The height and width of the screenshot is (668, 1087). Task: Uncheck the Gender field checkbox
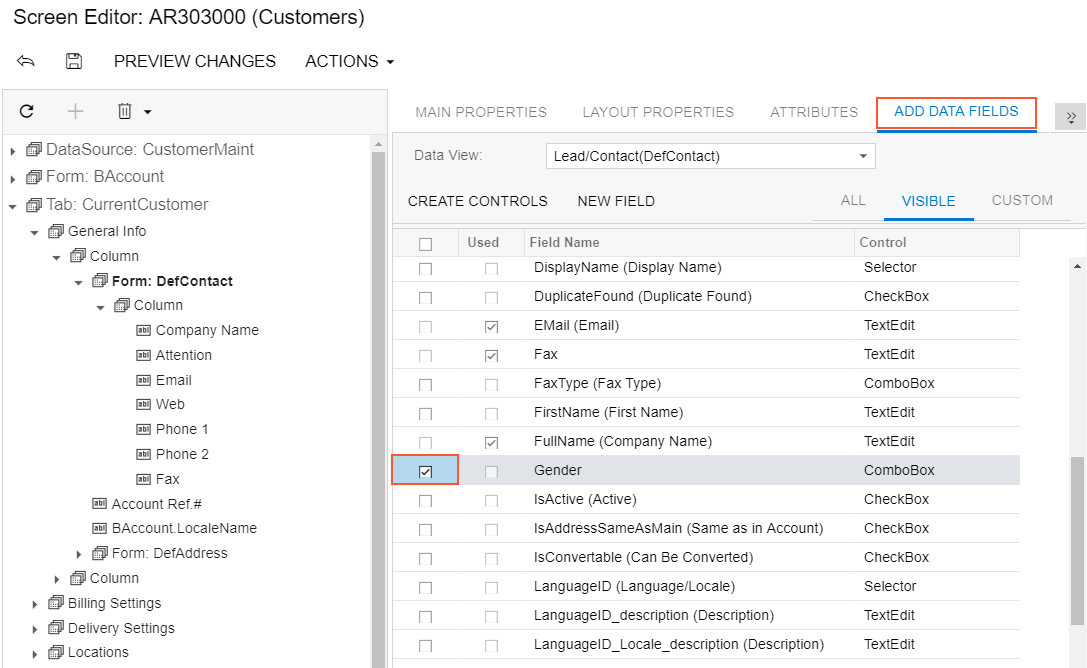pos(425,471)
